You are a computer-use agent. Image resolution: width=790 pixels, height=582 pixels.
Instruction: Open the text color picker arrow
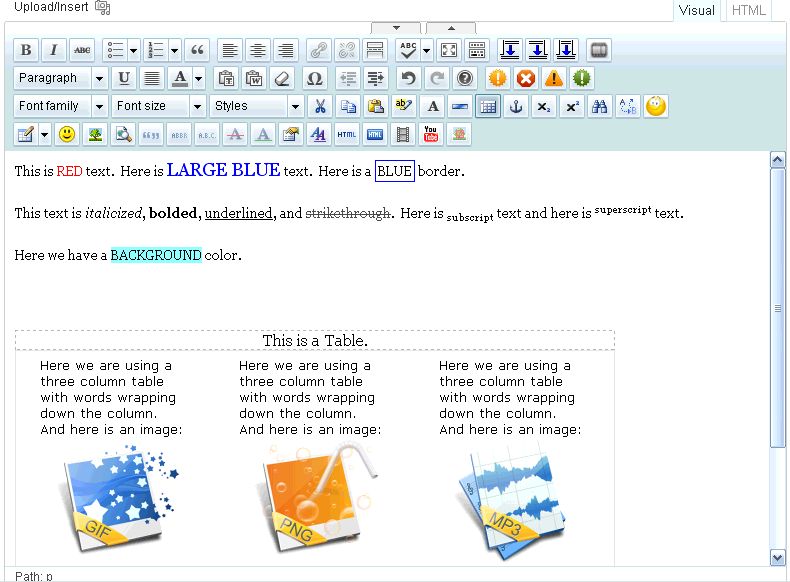pos(199,78)
